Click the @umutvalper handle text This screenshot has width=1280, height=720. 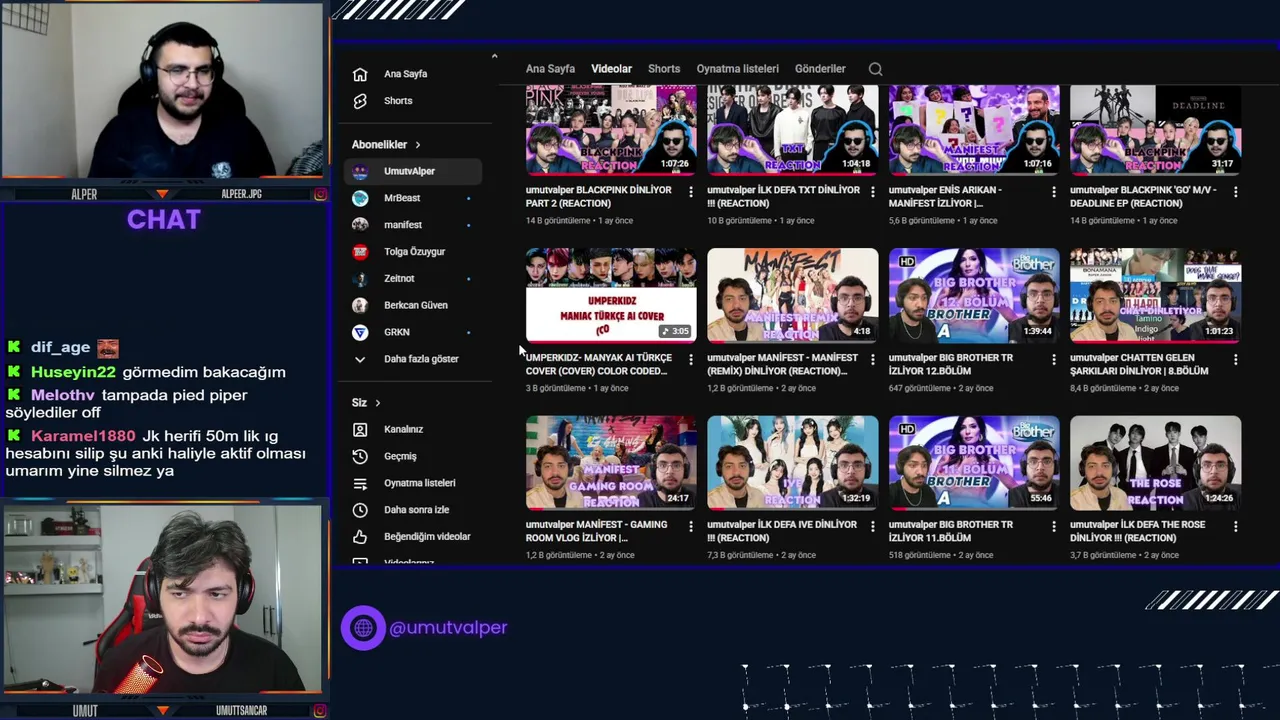(x=448, y=628)
